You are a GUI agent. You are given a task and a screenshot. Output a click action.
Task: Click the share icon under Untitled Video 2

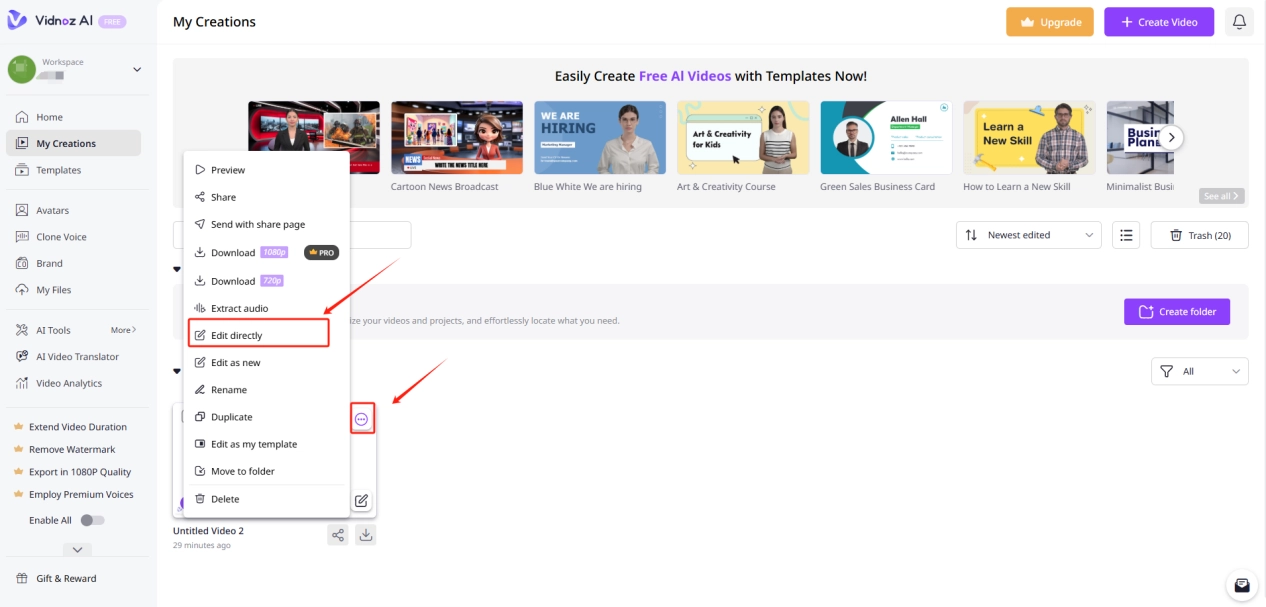pos(338,535)
